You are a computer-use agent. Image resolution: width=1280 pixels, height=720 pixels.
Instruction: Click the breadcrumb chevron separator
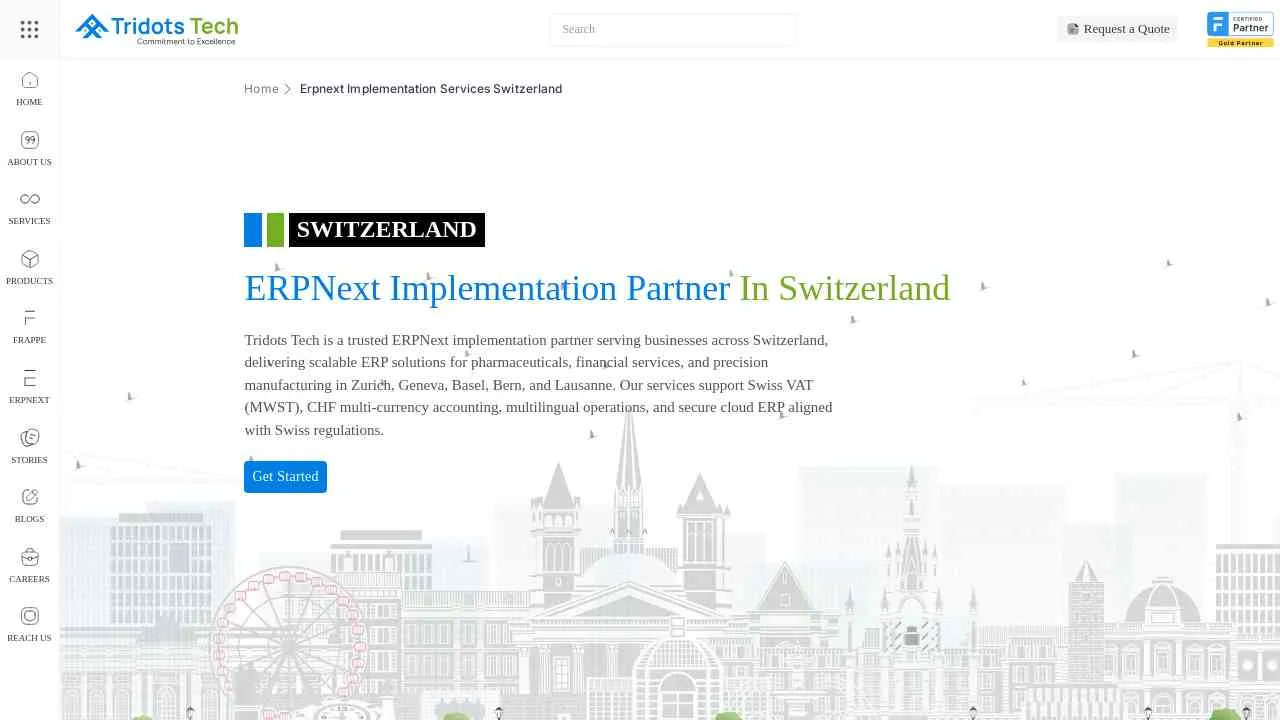[x=288, y=89]
